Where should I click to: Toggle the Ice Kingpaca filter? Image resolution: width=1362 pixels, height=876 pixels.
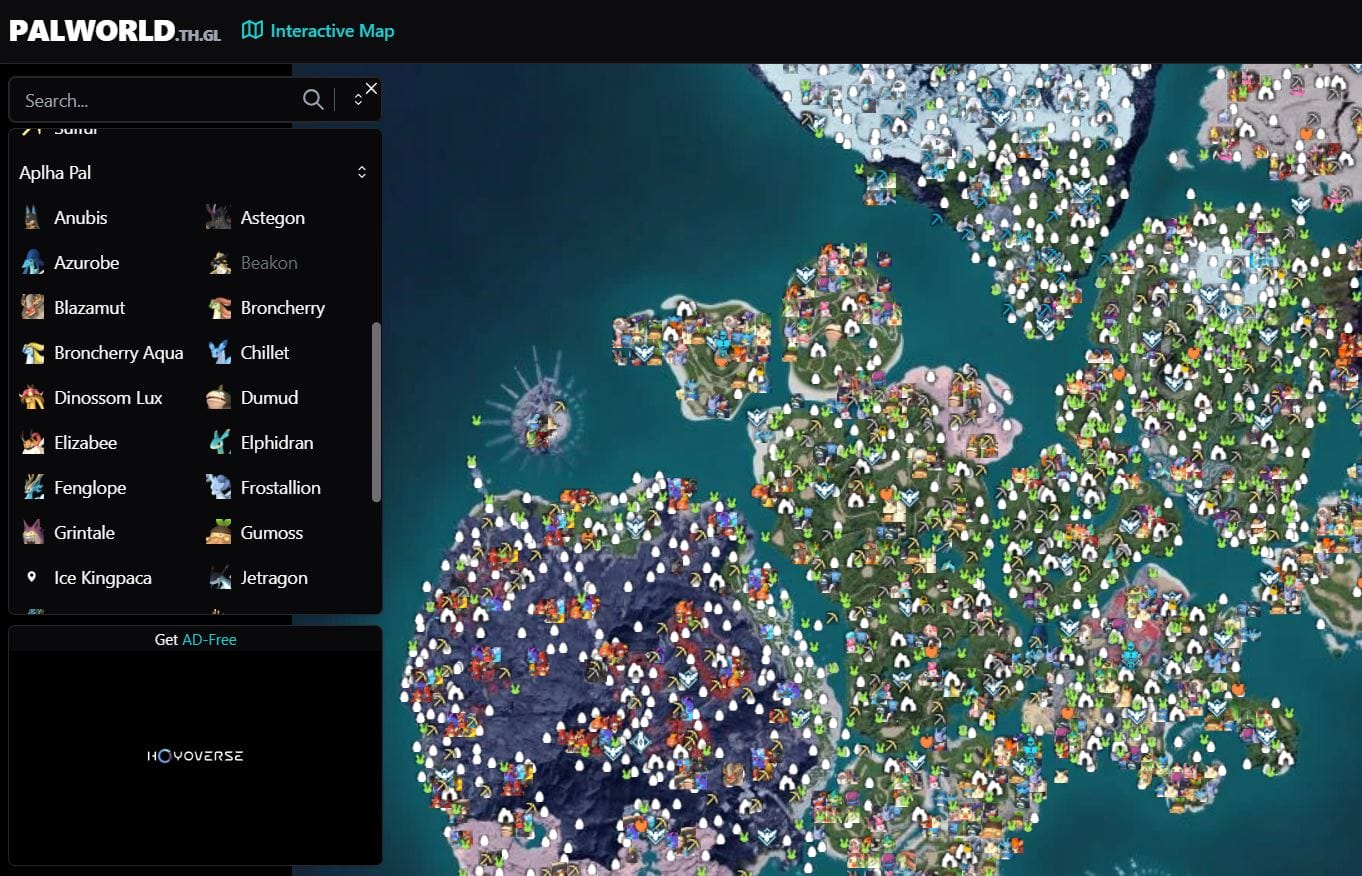(88, 578)
